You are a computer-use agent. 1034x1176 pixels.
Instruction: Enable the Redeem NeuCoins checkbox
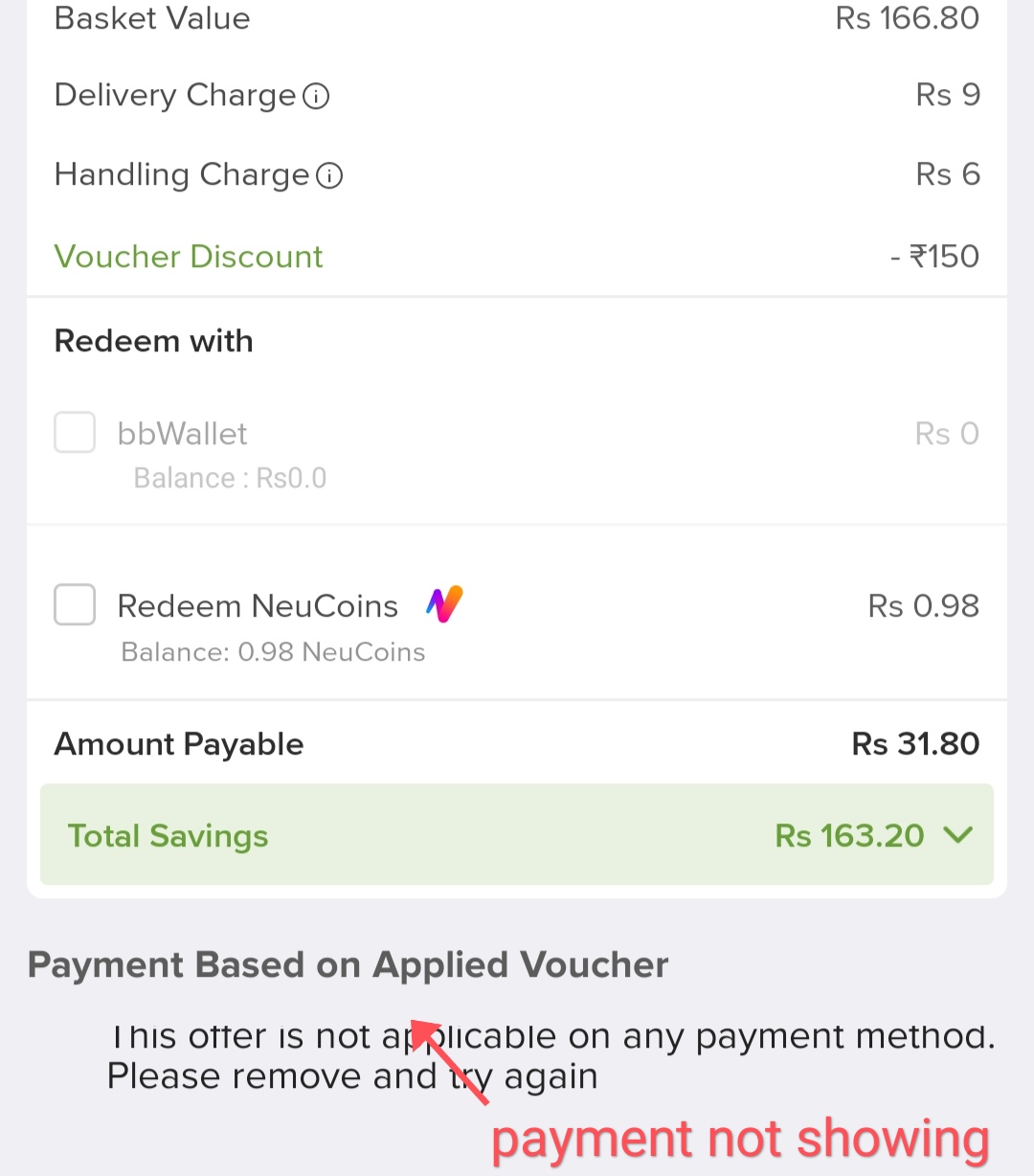coord(75,605)
